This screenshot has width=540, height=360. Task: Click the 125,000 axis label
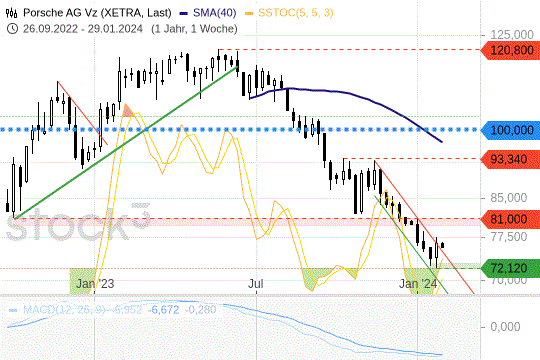point(512,34)
